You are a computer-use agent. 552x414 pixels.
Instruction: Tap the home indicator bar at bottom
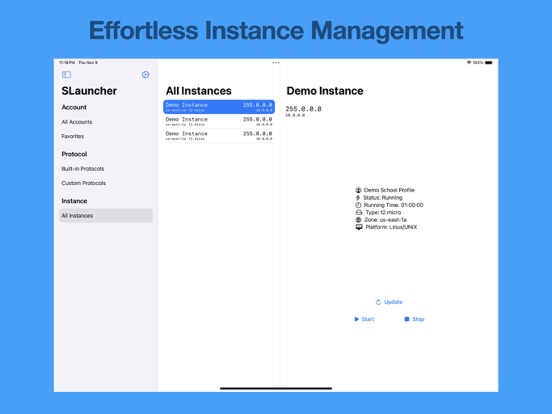point(276,388)
